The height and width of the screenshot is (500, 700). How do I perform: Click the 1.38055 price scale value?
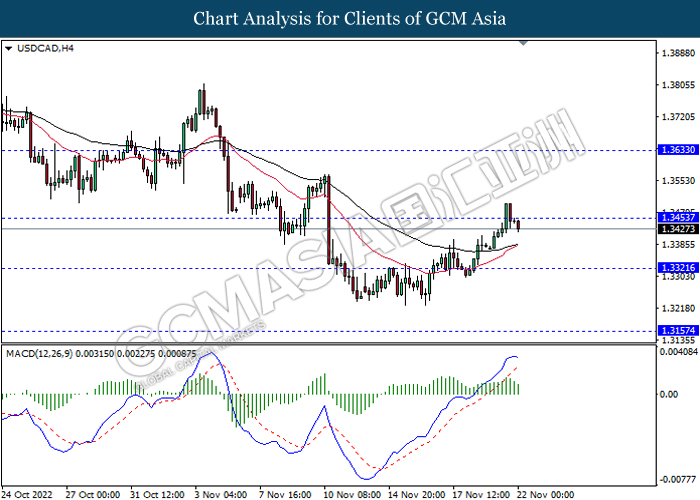pos(678,85)
